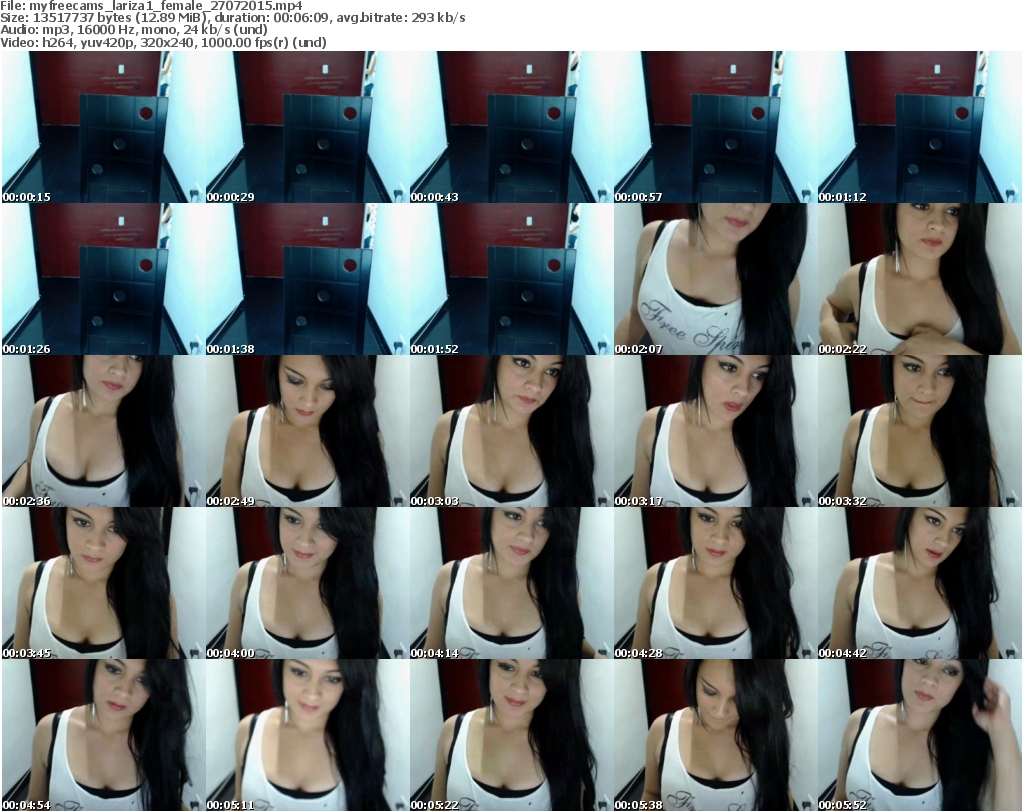Select the thumbnail stamped 00:00:29
This screenshot has width=1024, height=811.
pos(308,127)
